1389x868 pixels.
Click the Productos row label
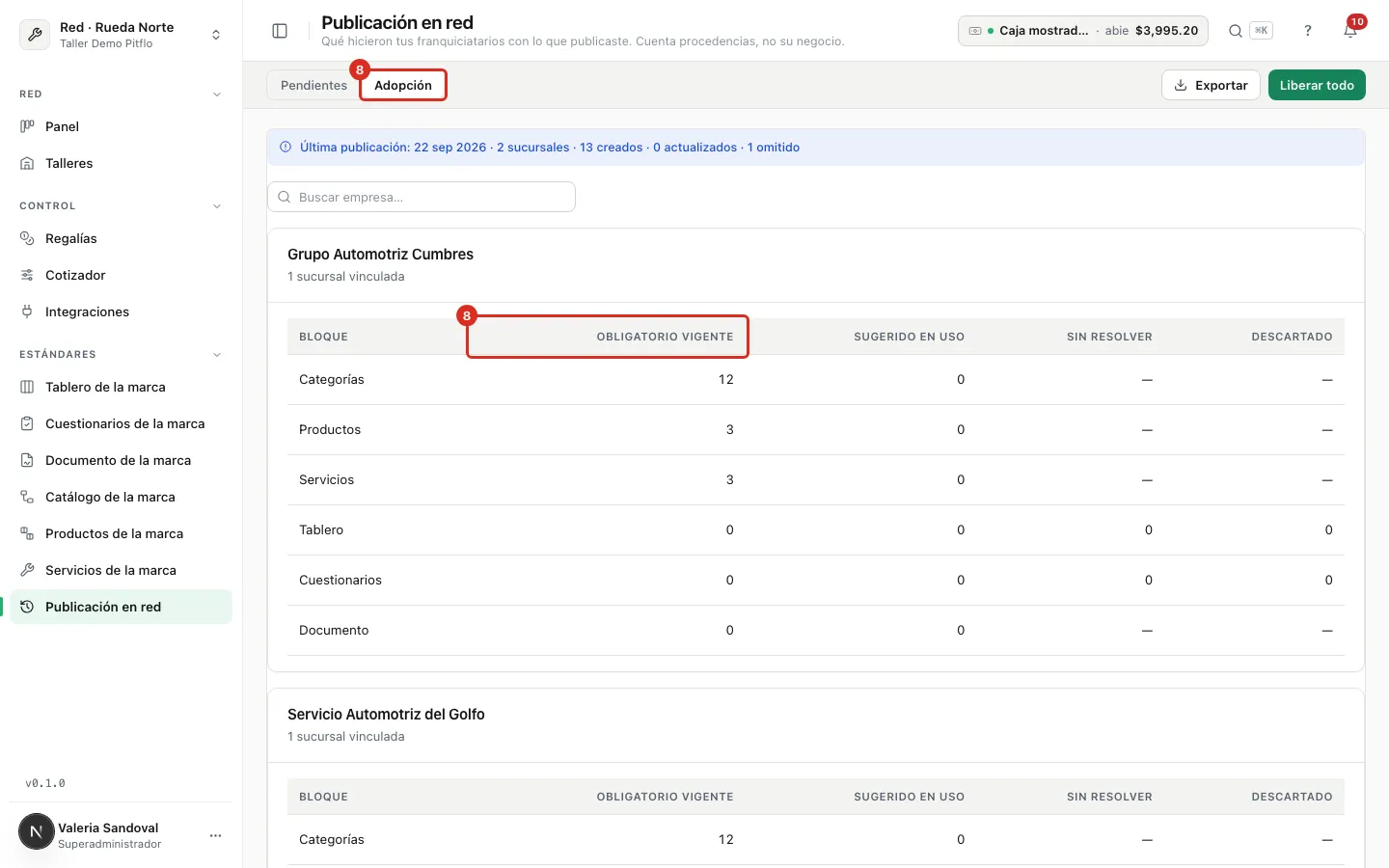tap(330, 429)
